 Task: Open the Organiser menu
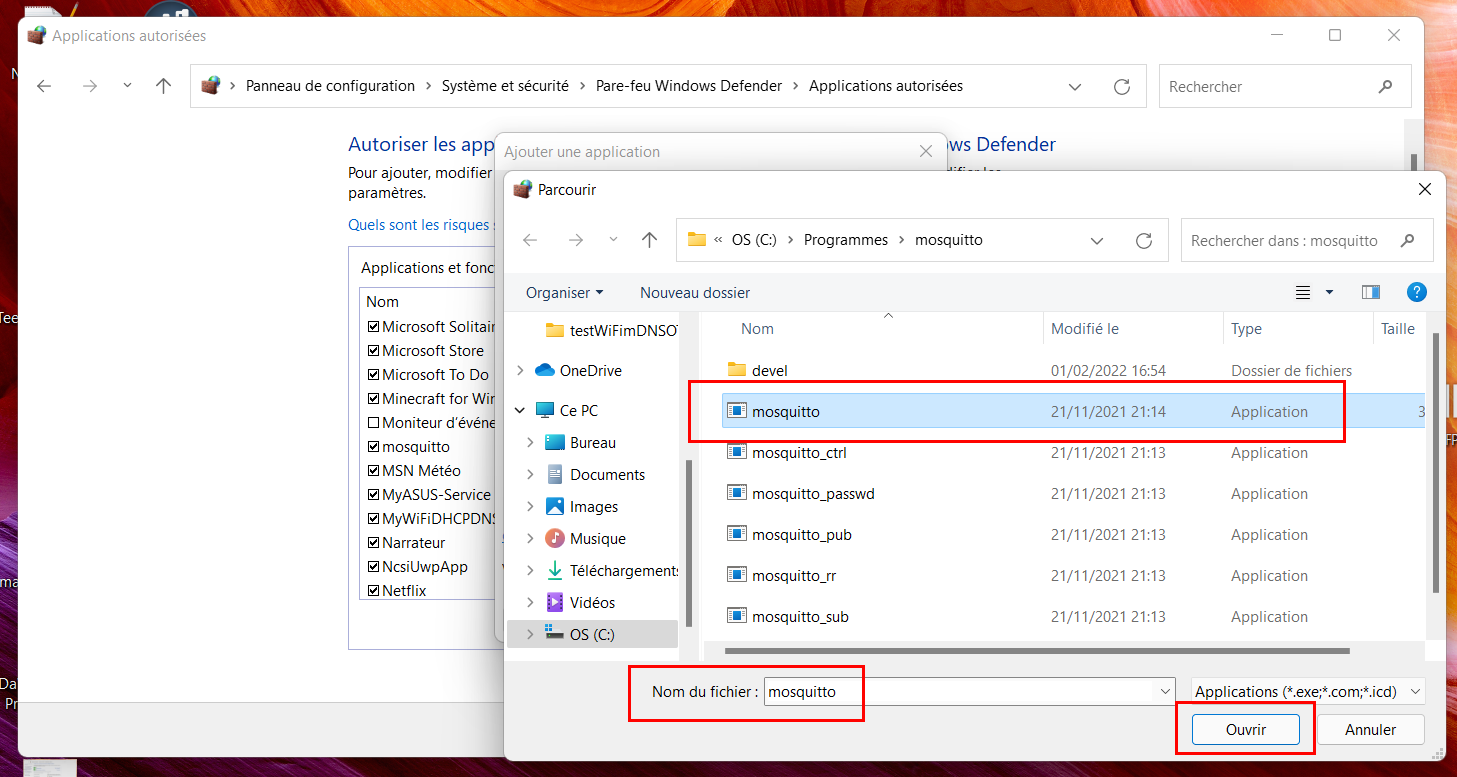point(565,292)
